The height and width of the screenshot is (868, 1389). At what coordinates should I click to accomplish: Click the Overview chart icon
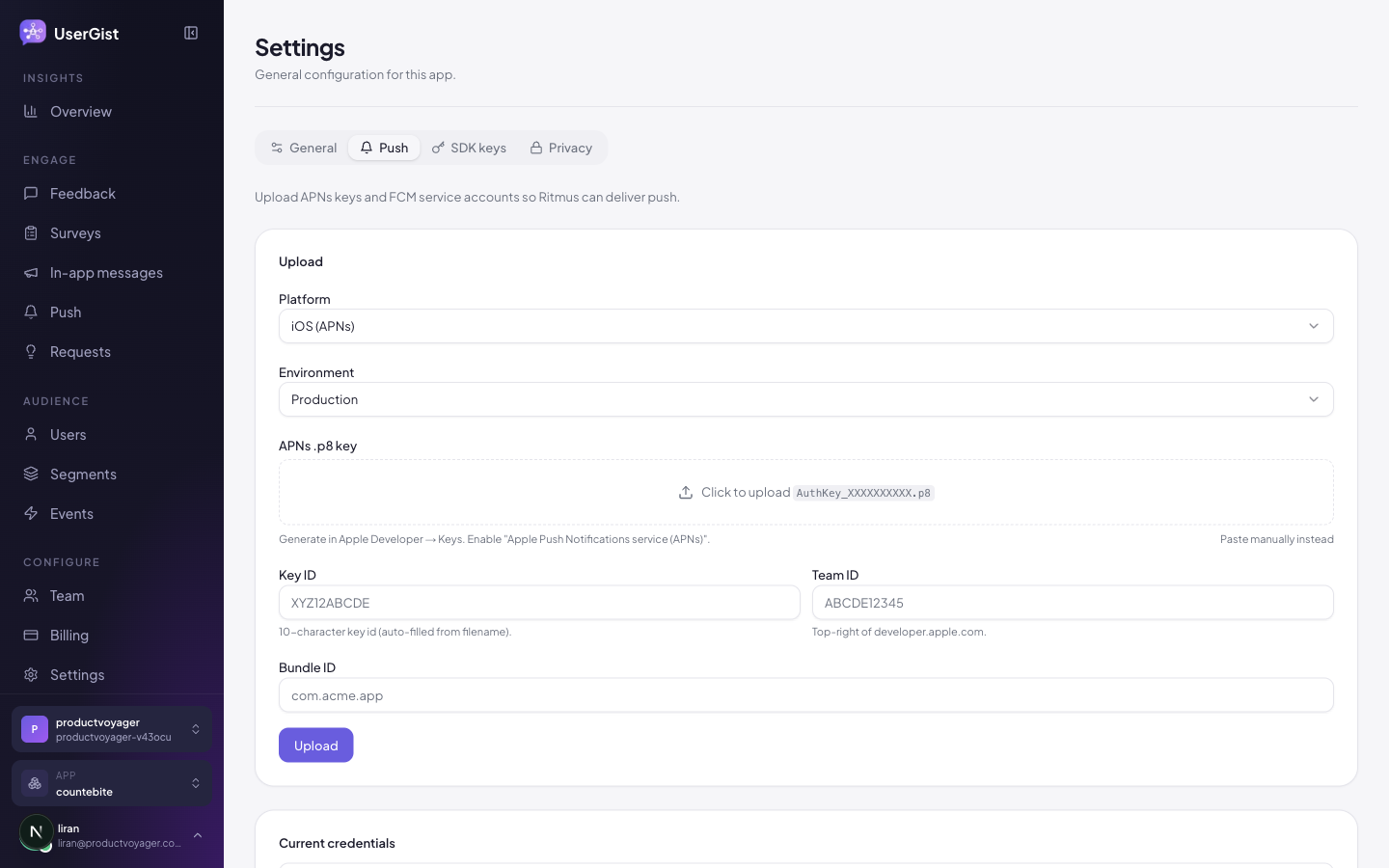tap(31, 112)
